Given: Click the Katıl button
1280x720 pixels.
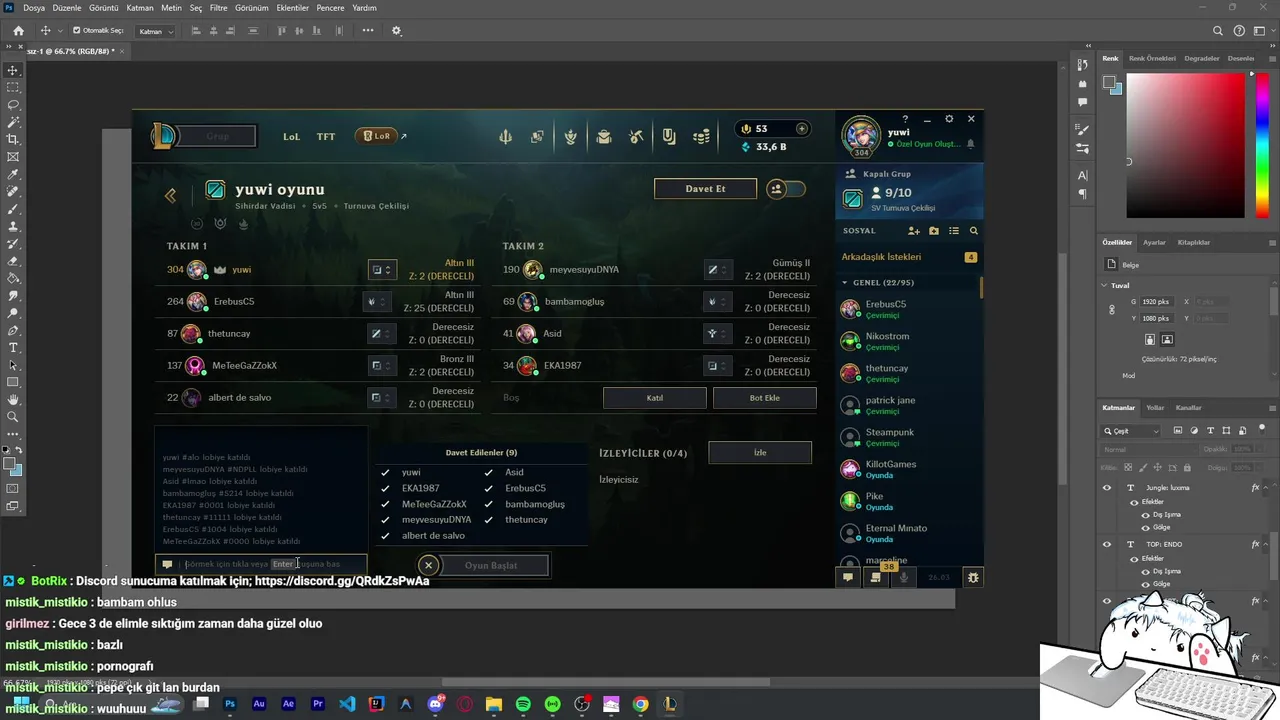Looking at the screenshot, I should (x=655, y=397).
